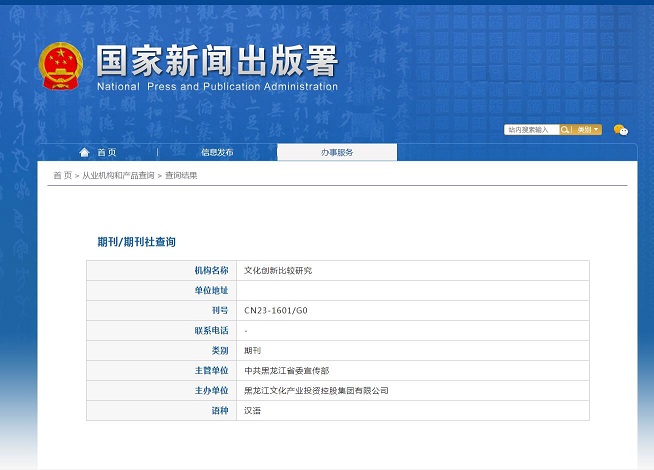The height and width of the screenshot is (470, 654).
Task: Click 首页 in the breadcrumb trail
Action: (62, 175)
